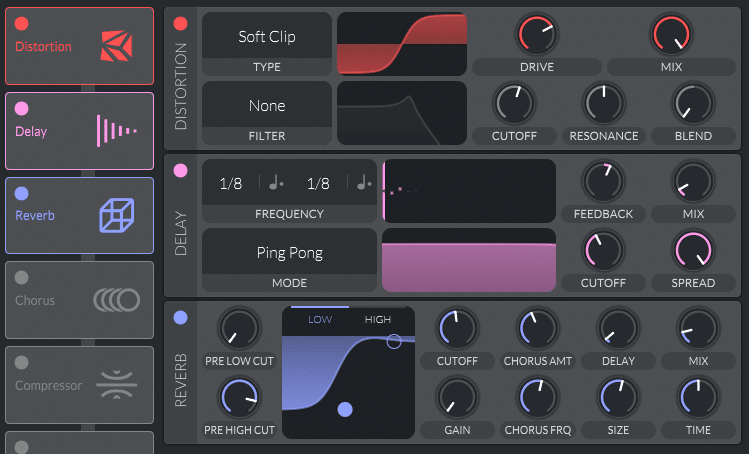Screen dimensions: 749x454
Task: Click the delay echo taps display
Action: click(469, 191)
